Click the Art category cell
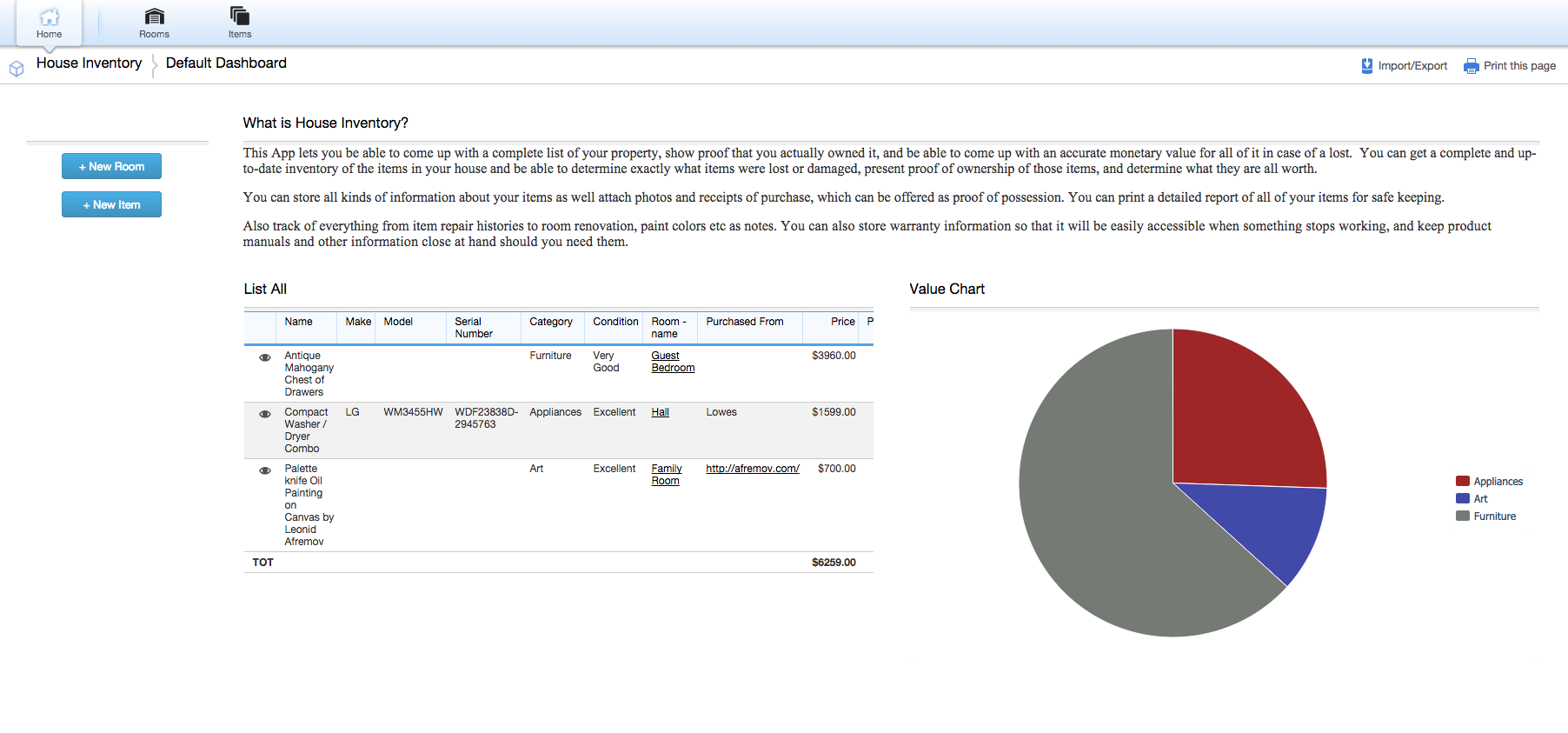 point(536,469)
